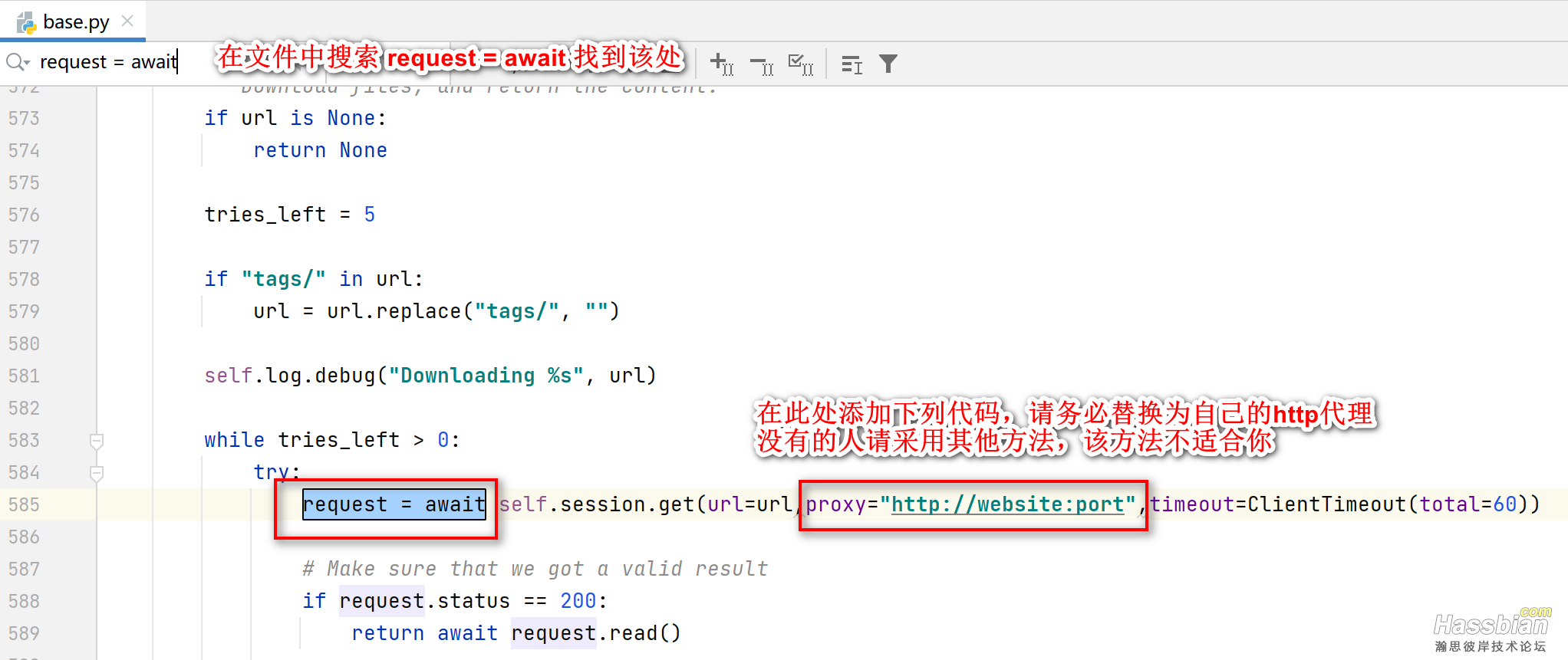Click 'if url is None:' code line
Viewport: 1568px width, 660px height.
click(x=295, y=118)
